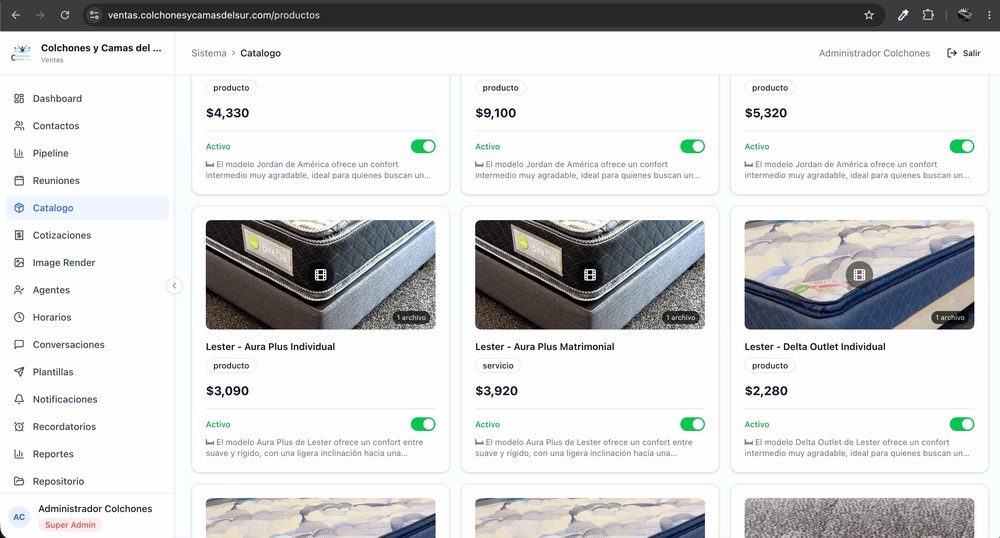The height and width of the screenshot is (538, 1000).
Task: Open the Lester - Aura Plus Matrimonial title
Action: click(x=545, y=347)
